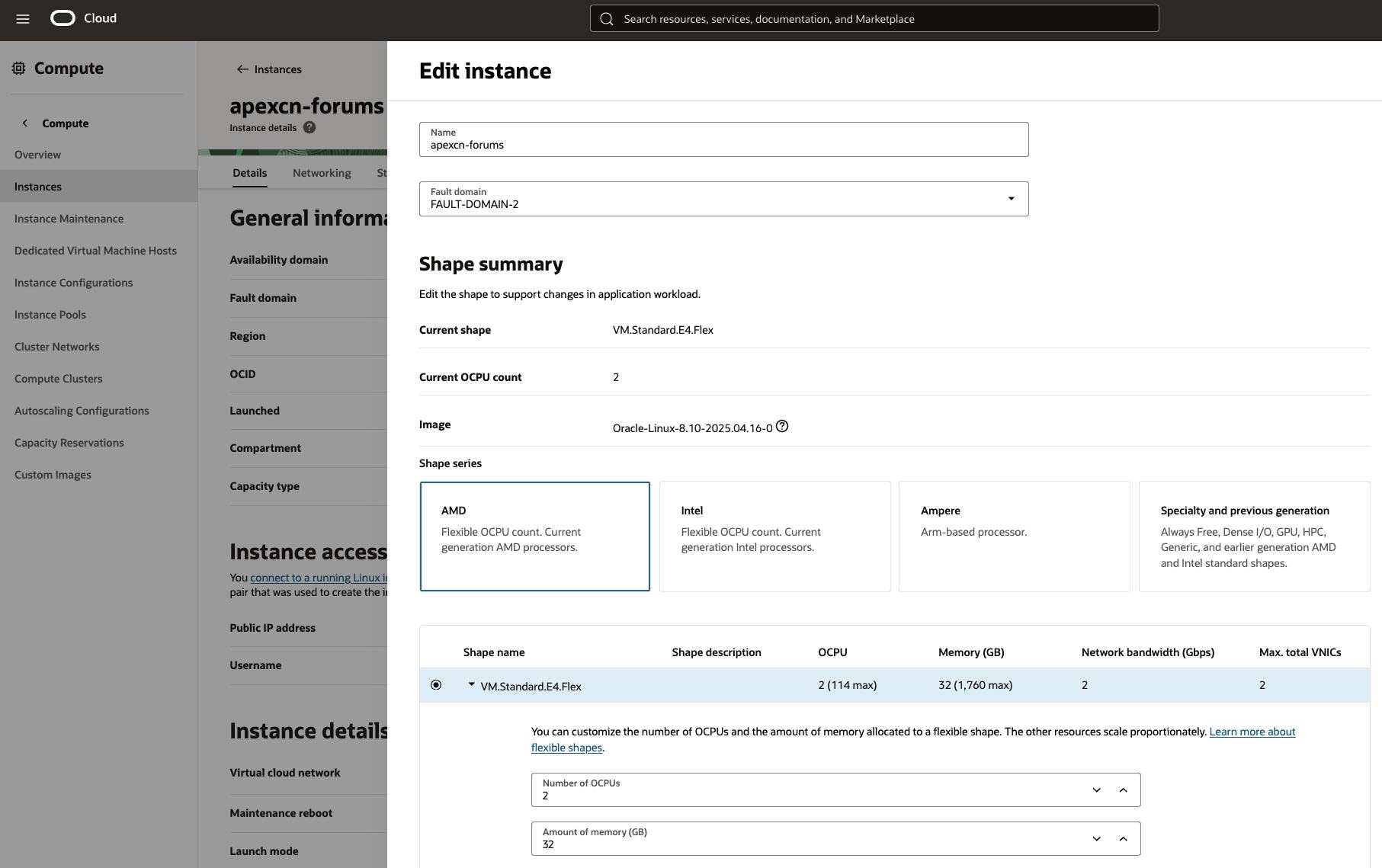The height and width of the screenshot is (868, 1382).
Task: Click the OCPU column header
Action: point(832,652)
